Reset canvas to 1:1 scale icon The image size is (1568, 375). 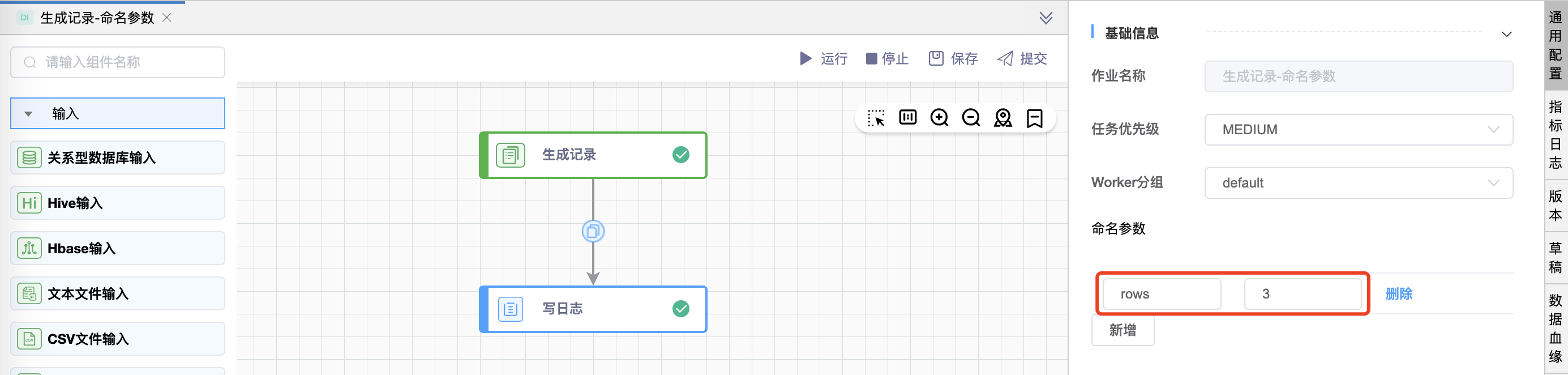point(907,117)
